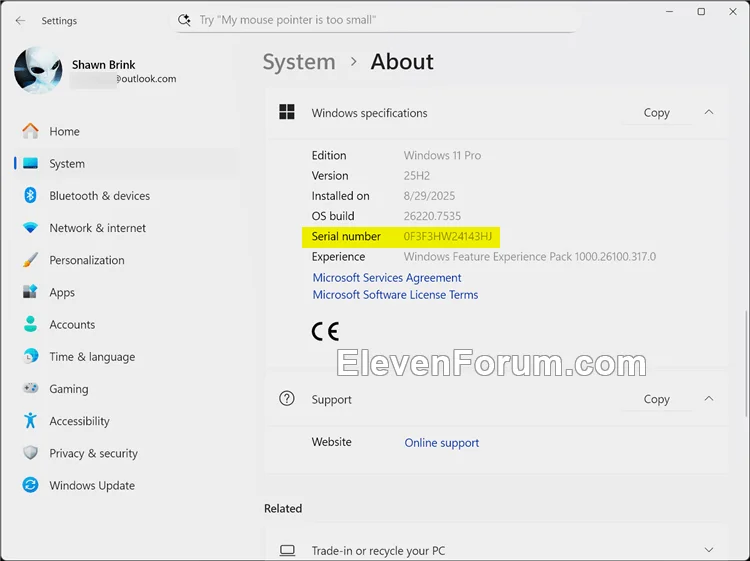Image resolution: width=750 pixels, height=561 pixels.
Task: Click the Support question mark icon
Action: point(287,398)
